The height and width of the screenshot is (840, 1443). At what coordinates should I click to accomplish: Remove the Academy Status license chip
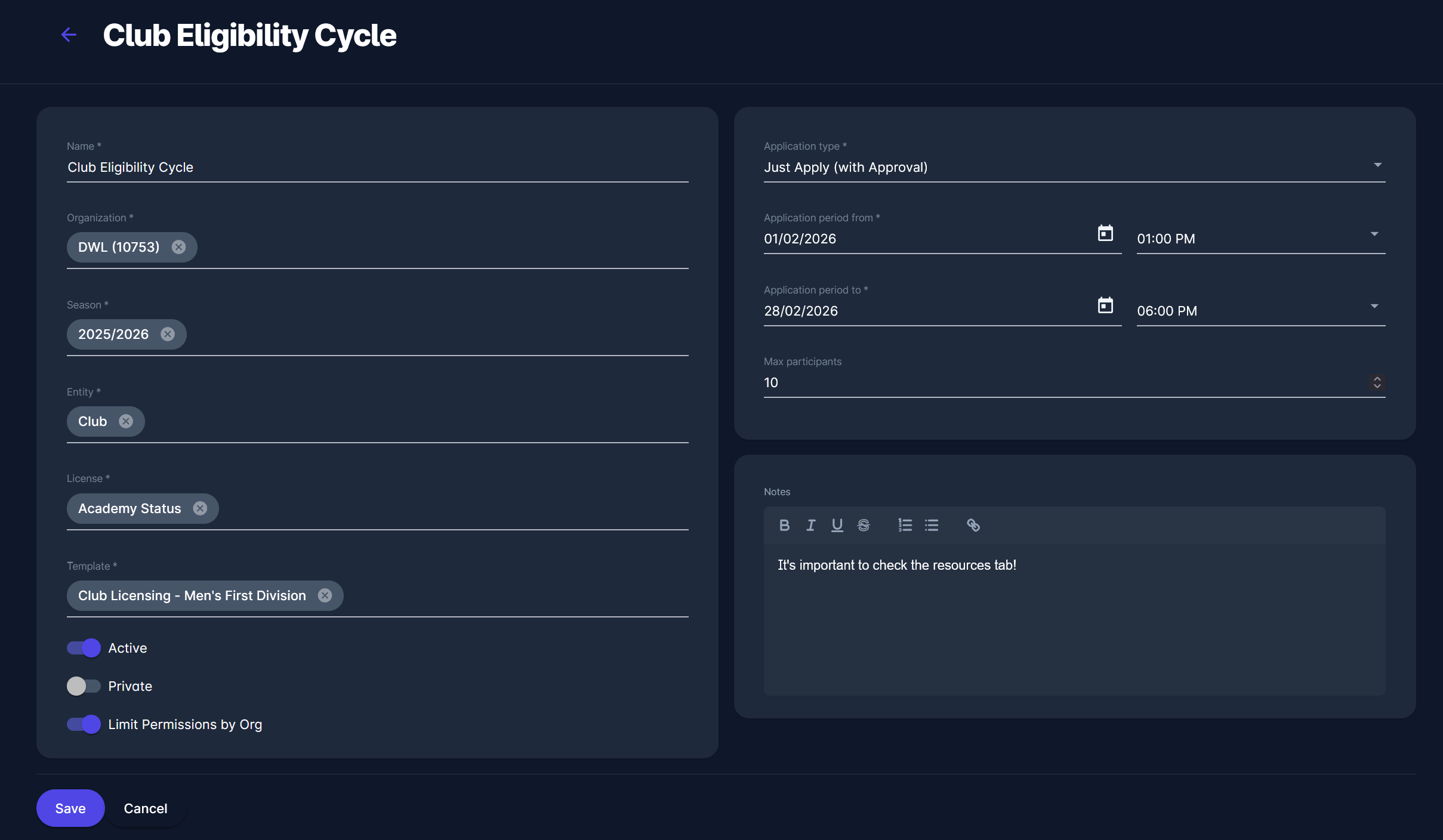point(200,508)
